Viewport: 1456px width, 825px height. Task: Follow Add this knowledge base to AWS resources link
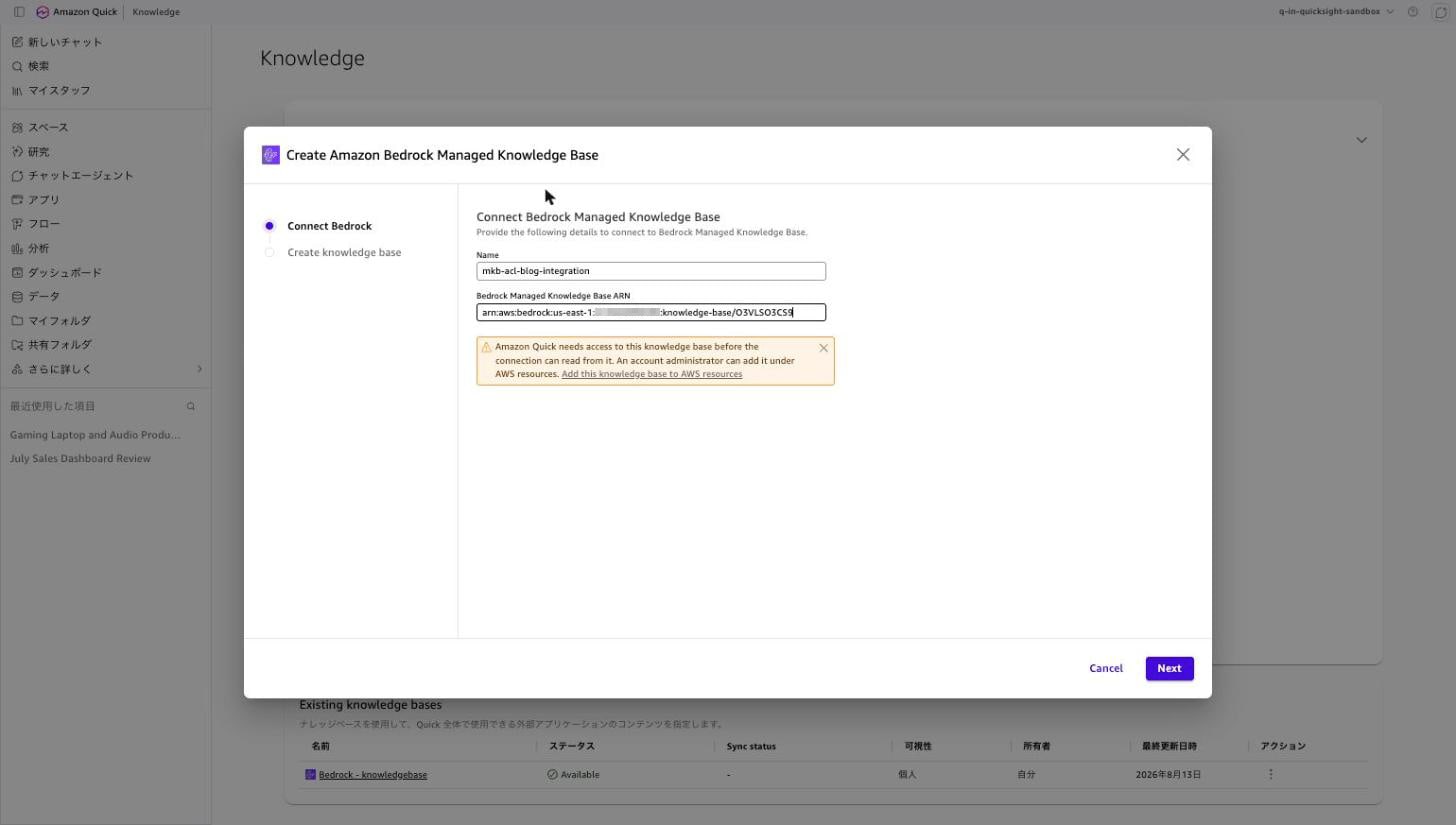pyautogui.click(x=652, y=374)
